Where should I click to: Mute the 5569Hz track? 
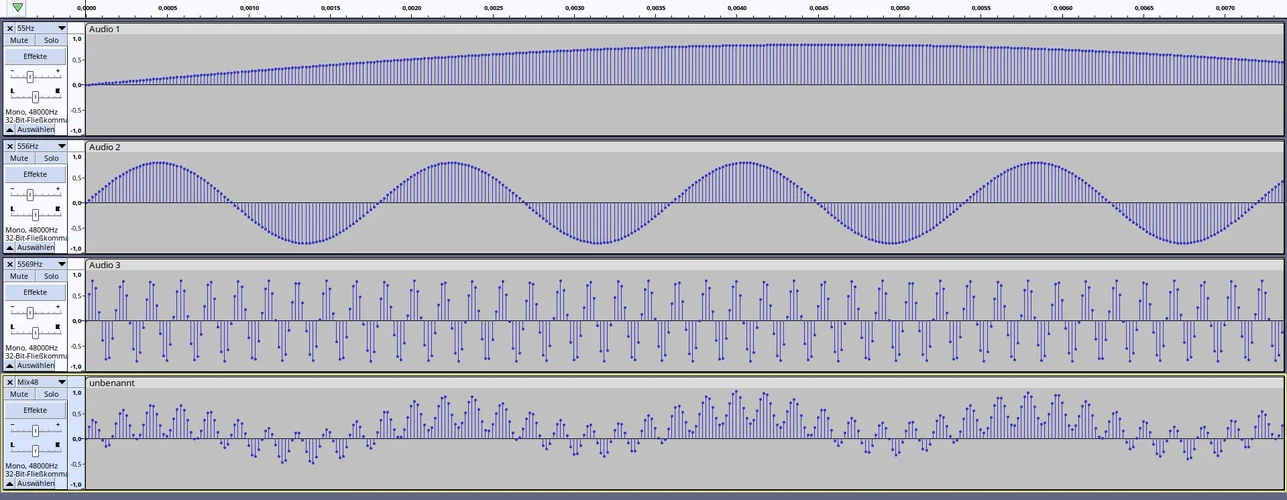point(19,276)
